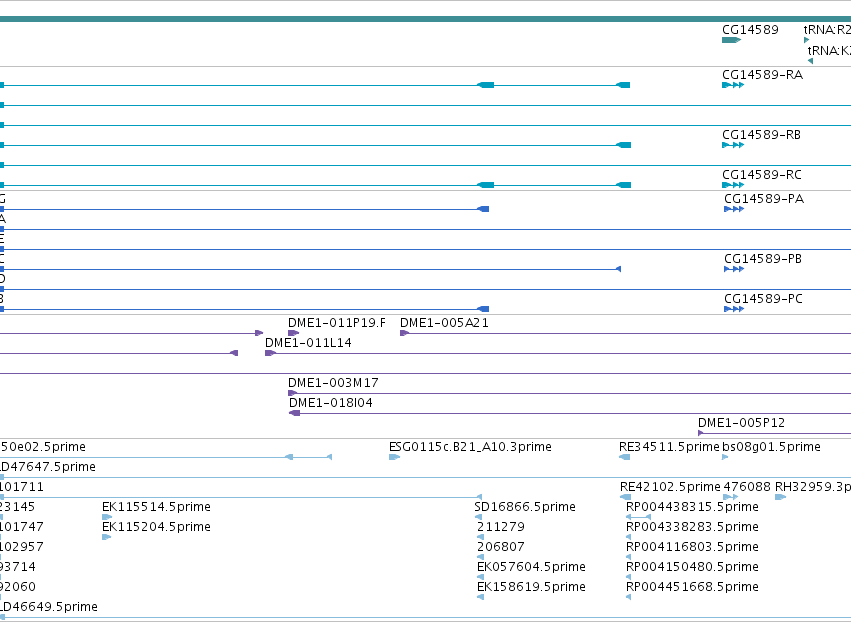Select the DME1-018I04 clone label
The image size is (851, 622).
point(331,403)
